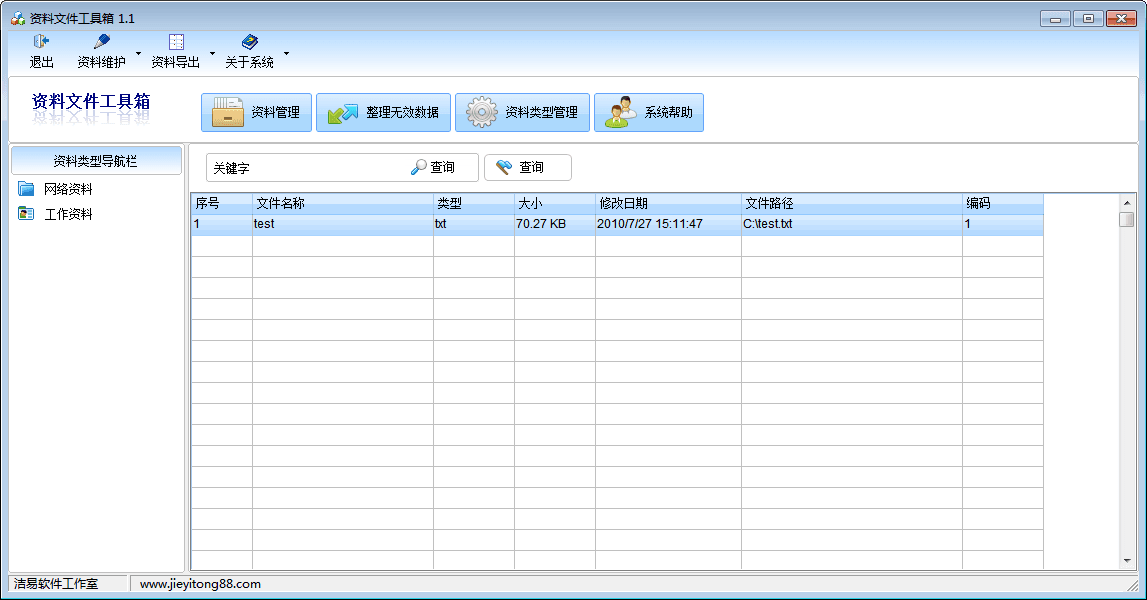This screenshot has width=1147, height=600.
Task: Open 系统帮助 help button
Action: tap(649, 113)
